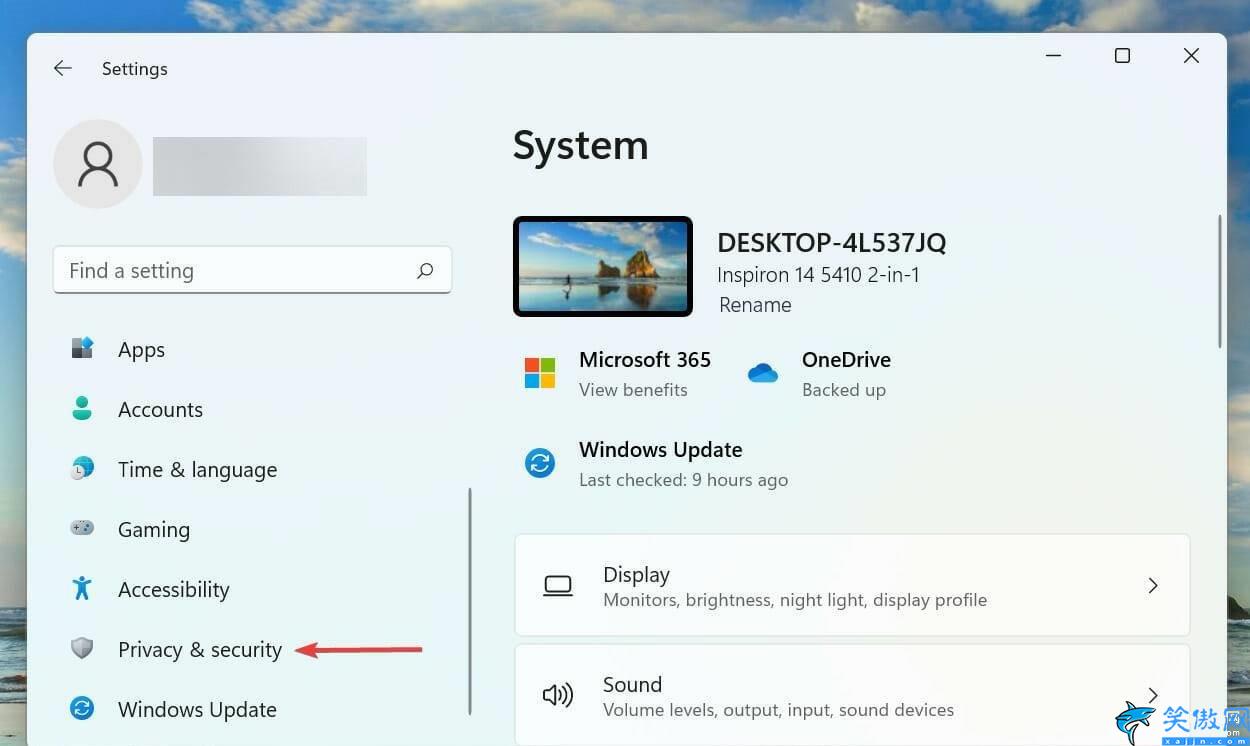The image size is (1250, 746).
Task: Click the Sound speaker icon
Action: [558, 695]
